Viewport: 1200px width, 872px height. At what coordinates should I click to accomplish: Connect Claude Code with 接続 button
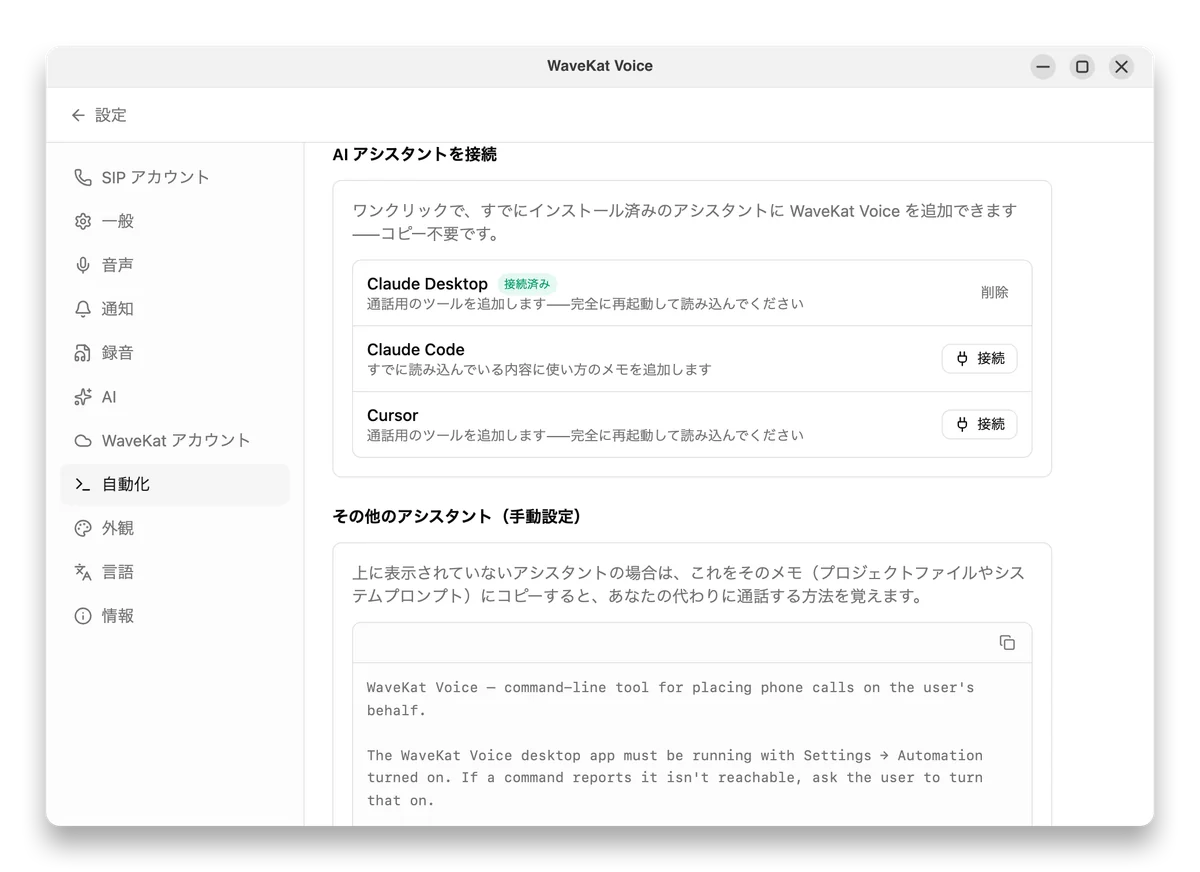pos(979,358)
